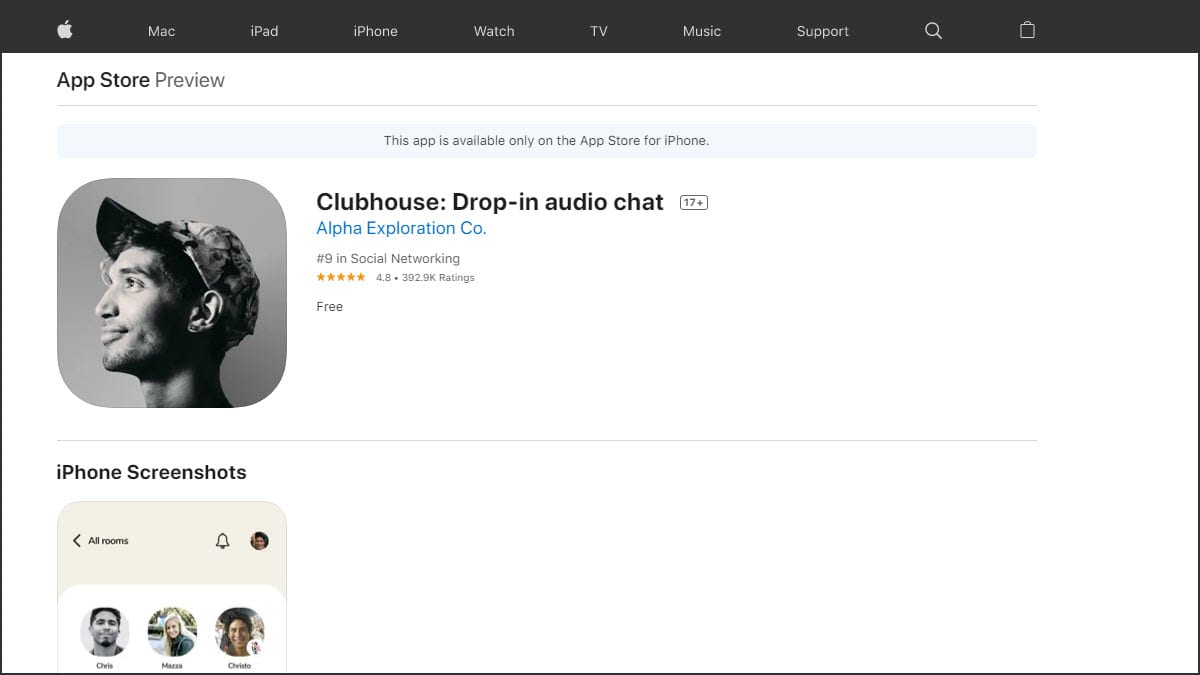Click the 17+ age rating badge
The width and height of the screenshot is (1200, 675).
(694, 202)
